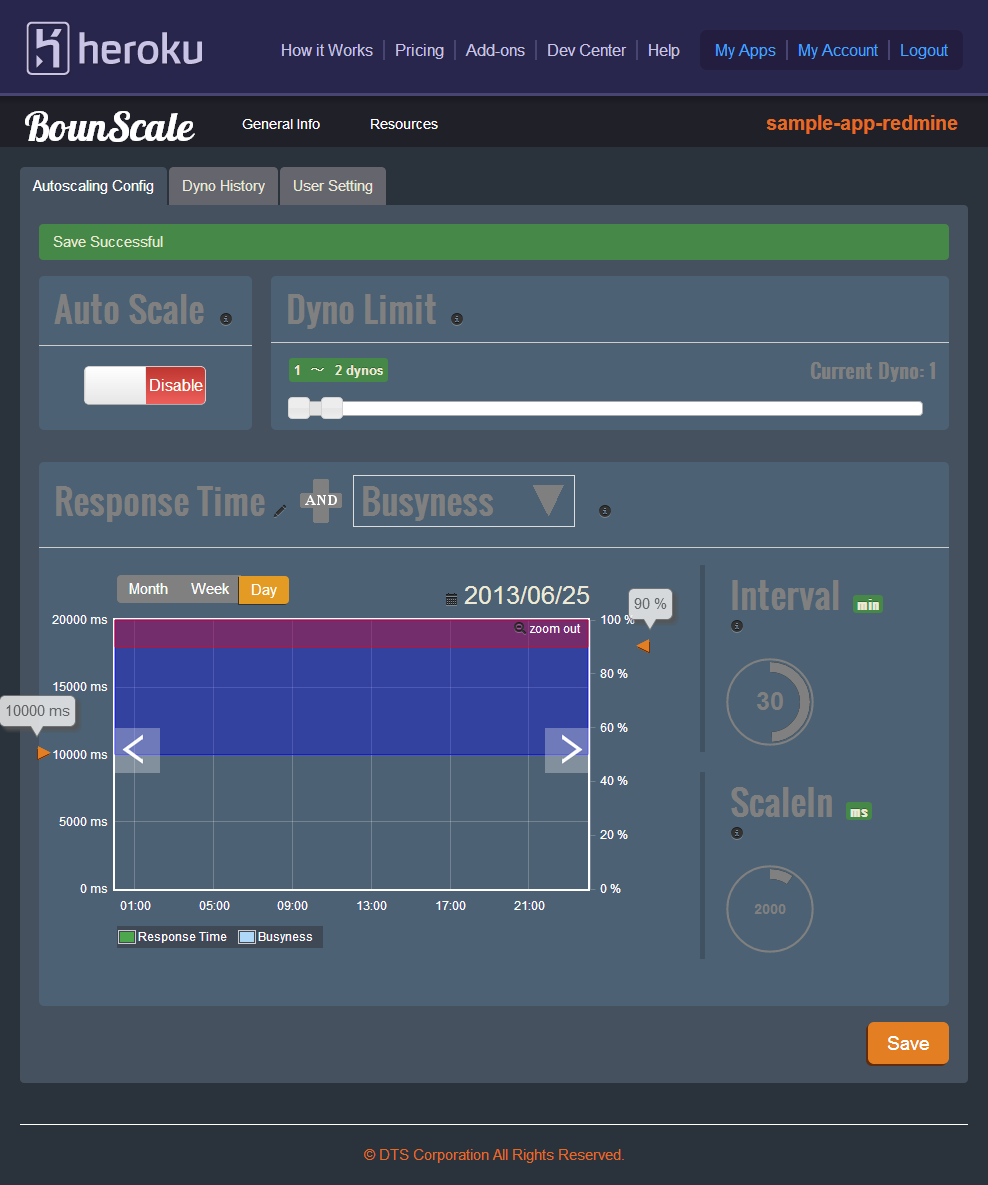Click the Response Time pencil edit icon

tap(280, 511)
